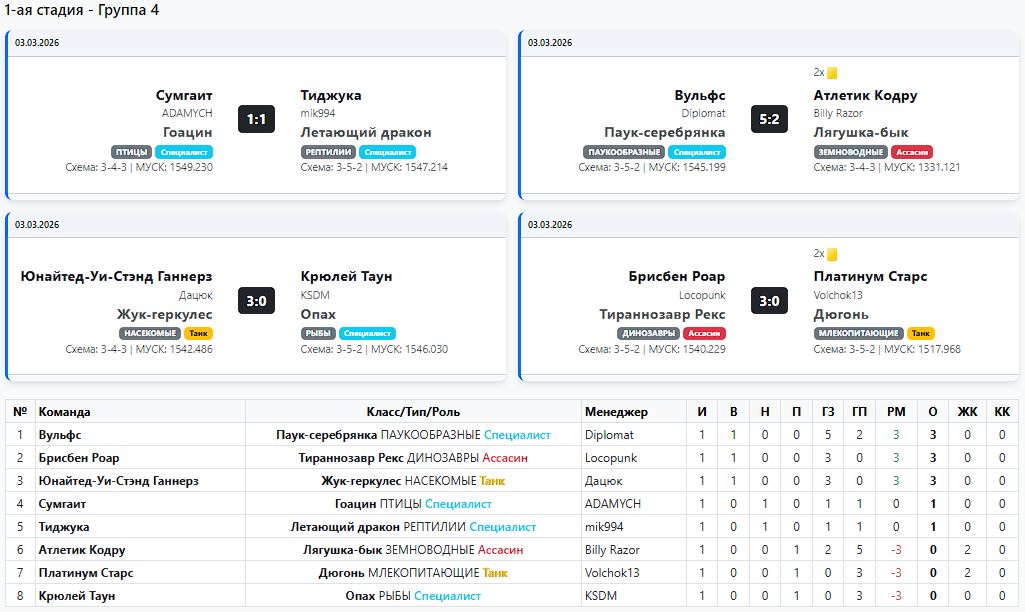Open the 1-ая стадия - Группа 4 heading
The image size is (1025, 612).
pyautogui.click(x=82, y=10)
